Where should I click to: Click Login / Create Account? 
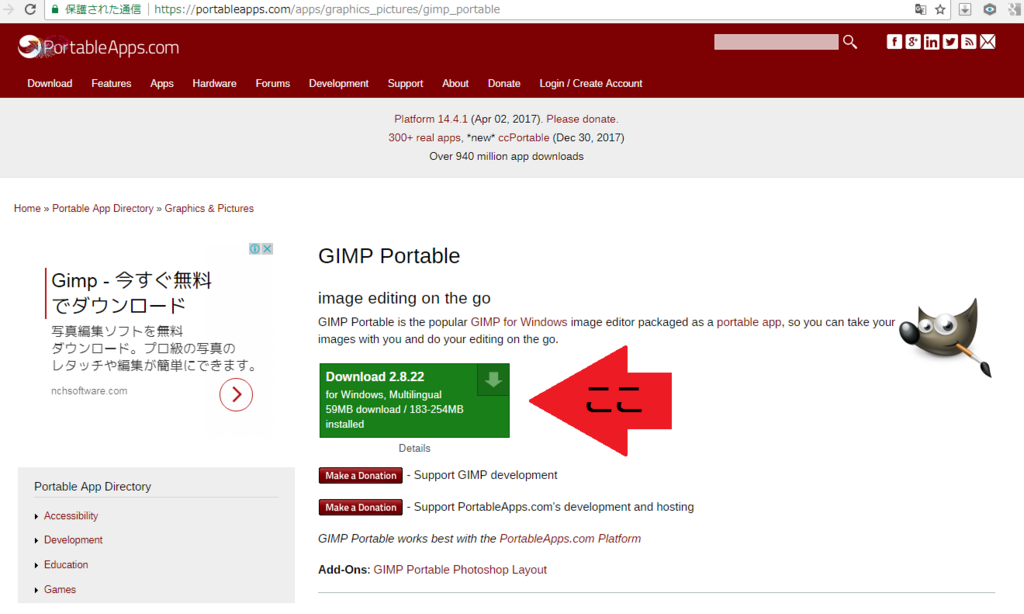point(590,84)
